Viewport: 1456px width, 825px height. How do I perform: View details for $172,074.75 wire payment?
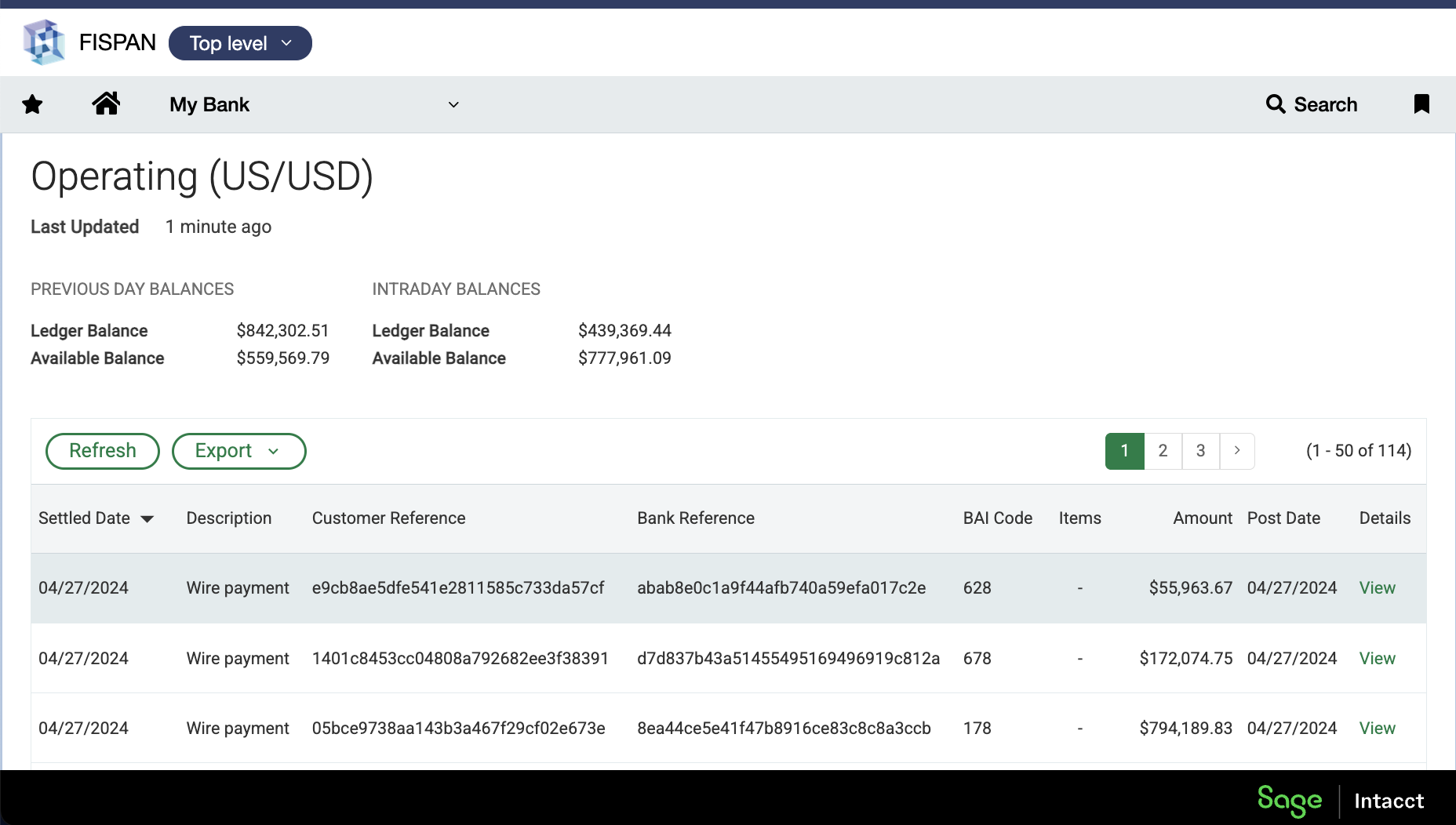click(1377, 659)
